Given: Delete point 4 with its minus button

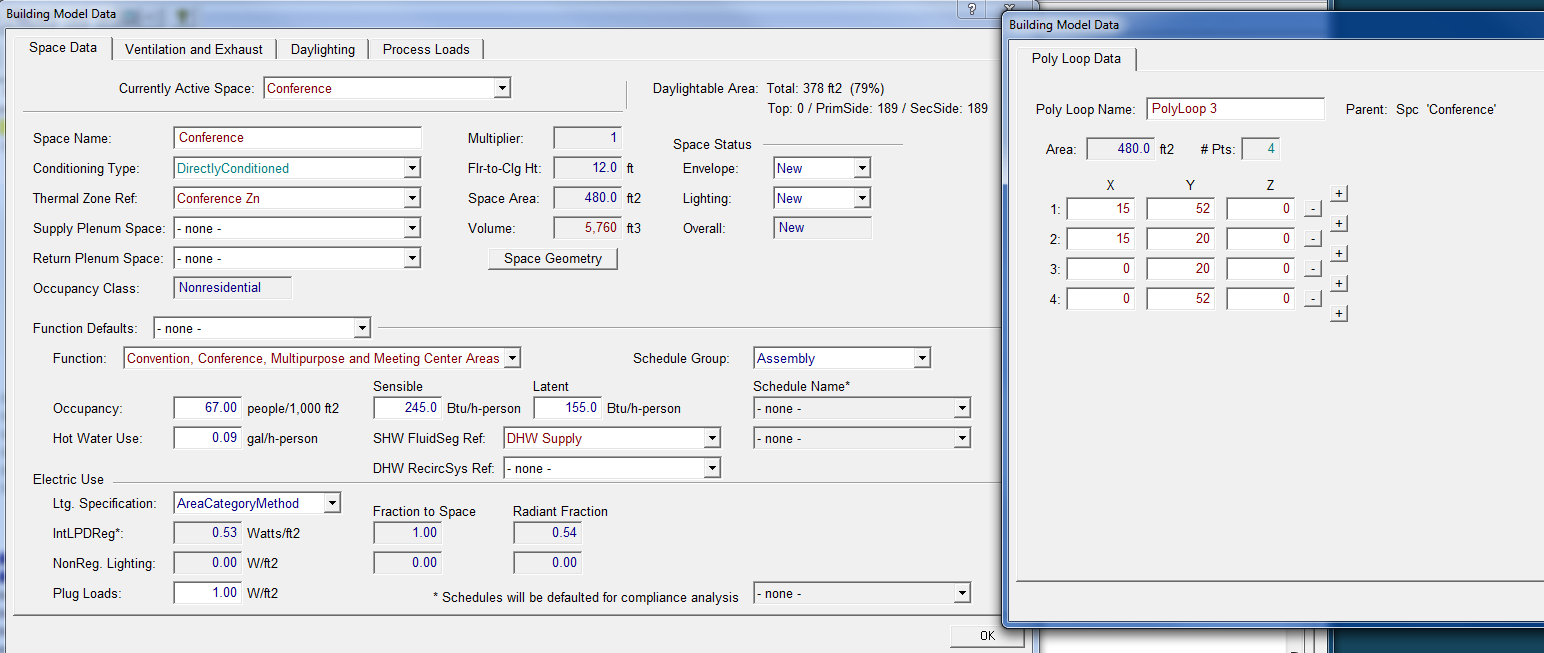Looking at the screenshot, I should [x=1313, y=299].
